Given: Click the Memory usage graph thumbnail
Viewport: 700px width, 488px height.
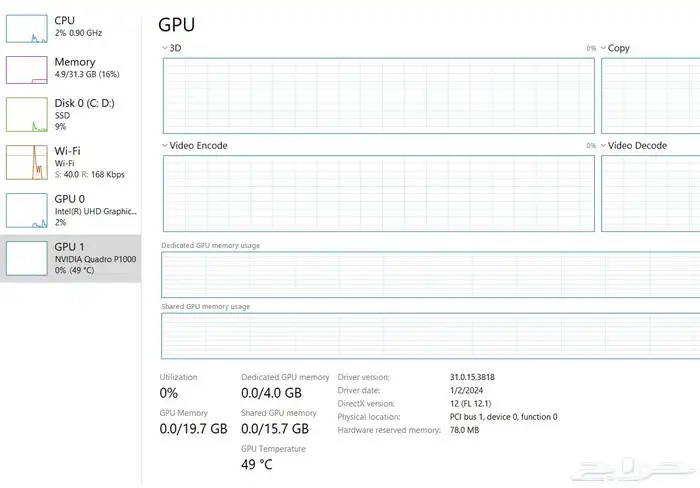Looking at the screenshot, I should point(27,69).
